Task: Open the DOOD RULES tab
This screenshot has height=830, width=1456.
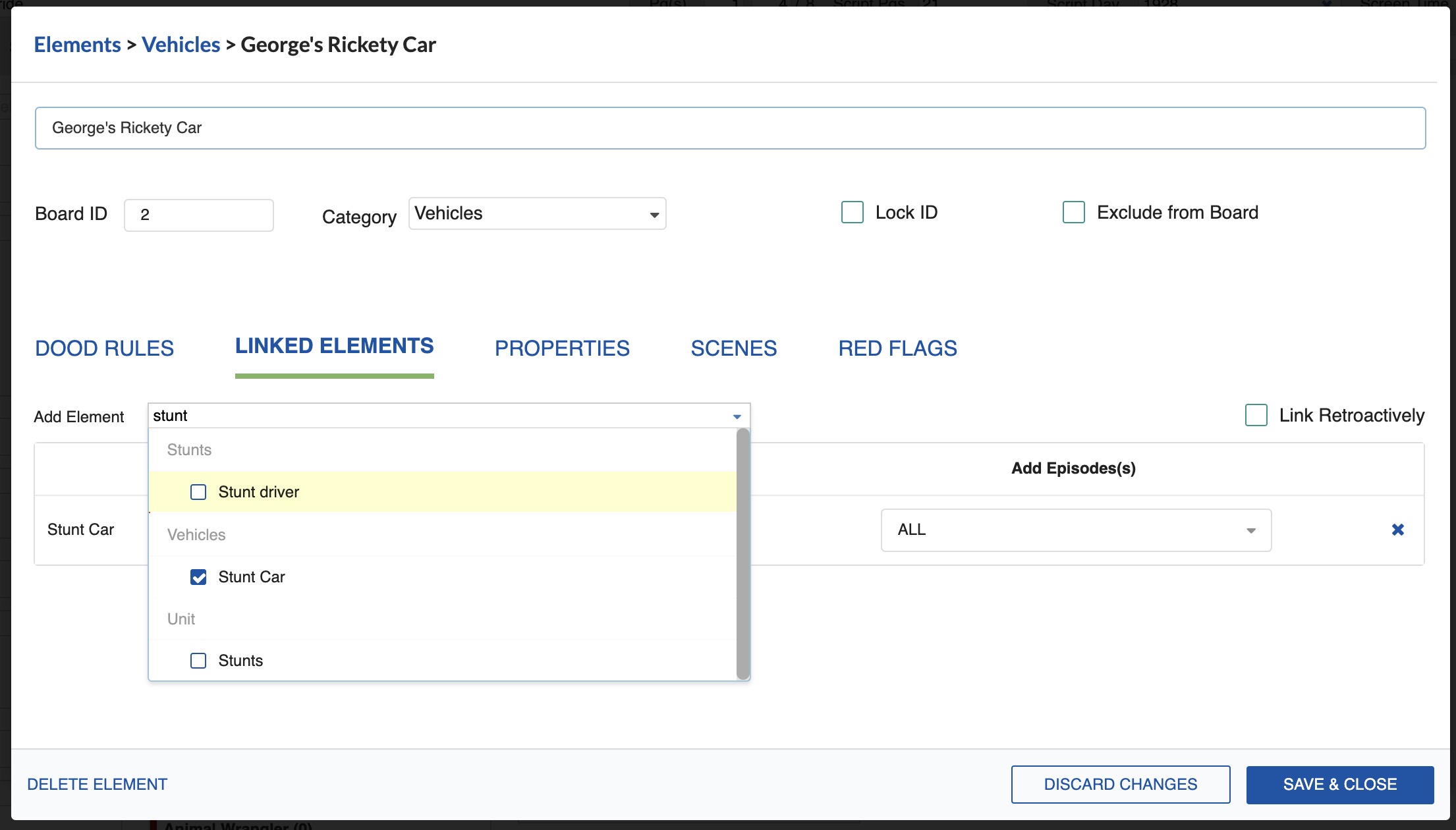Action: 104,348
